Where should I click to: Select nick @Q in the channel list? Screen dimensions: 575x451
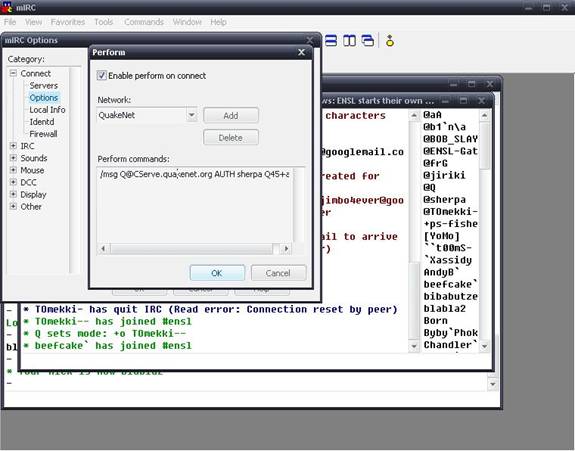pyautogui.click(x=429, y=187)
